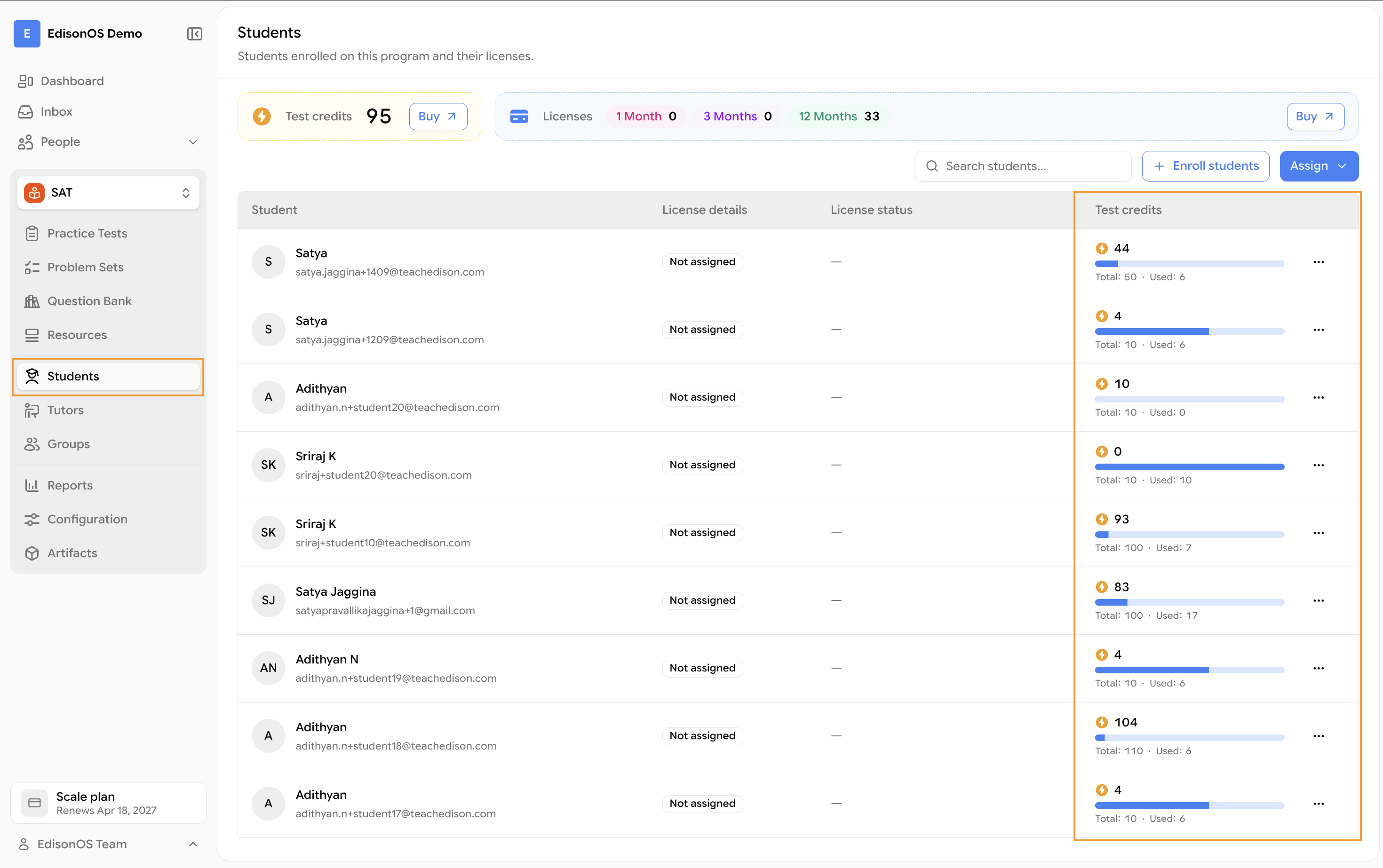Select the Students sidebar item
This screenshot has width=1383, height=868.
[x=108, y=376]
